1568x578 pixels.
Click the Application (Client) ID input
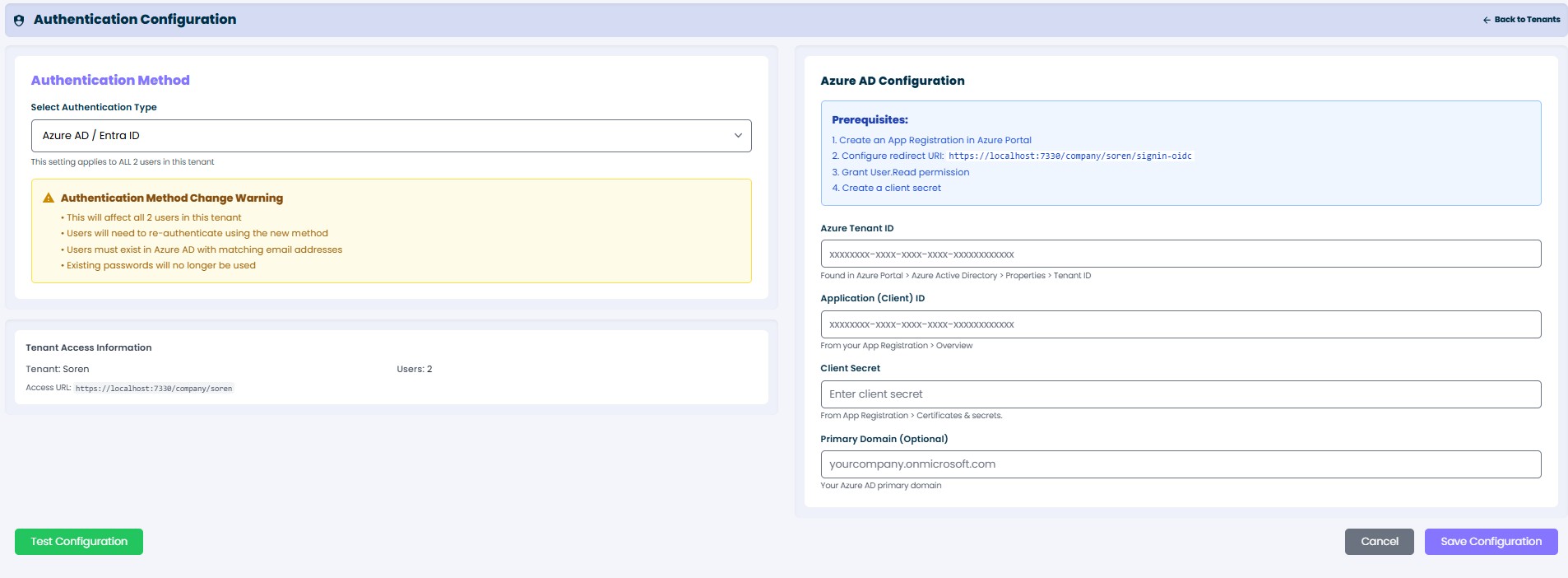coord(1181,324)
